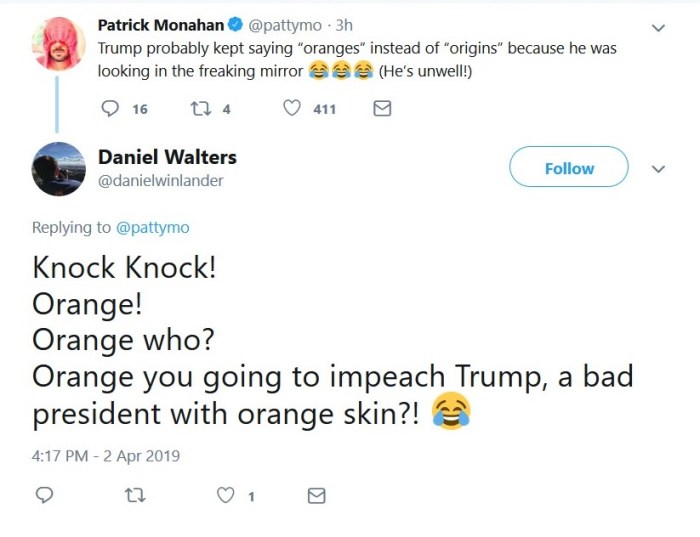View Daniel Walters' profile avatar

point(59,168)
